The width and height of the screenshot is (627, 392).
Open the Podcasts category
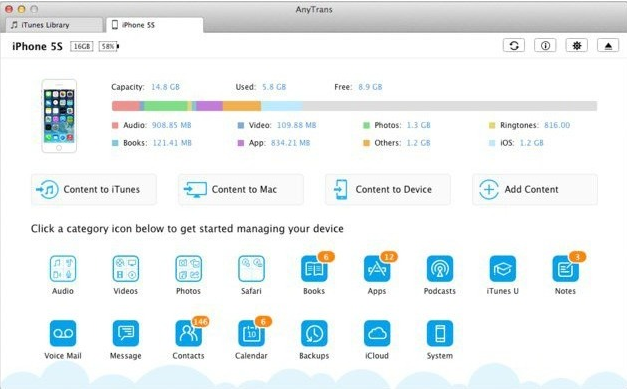(x=439, y=268)
